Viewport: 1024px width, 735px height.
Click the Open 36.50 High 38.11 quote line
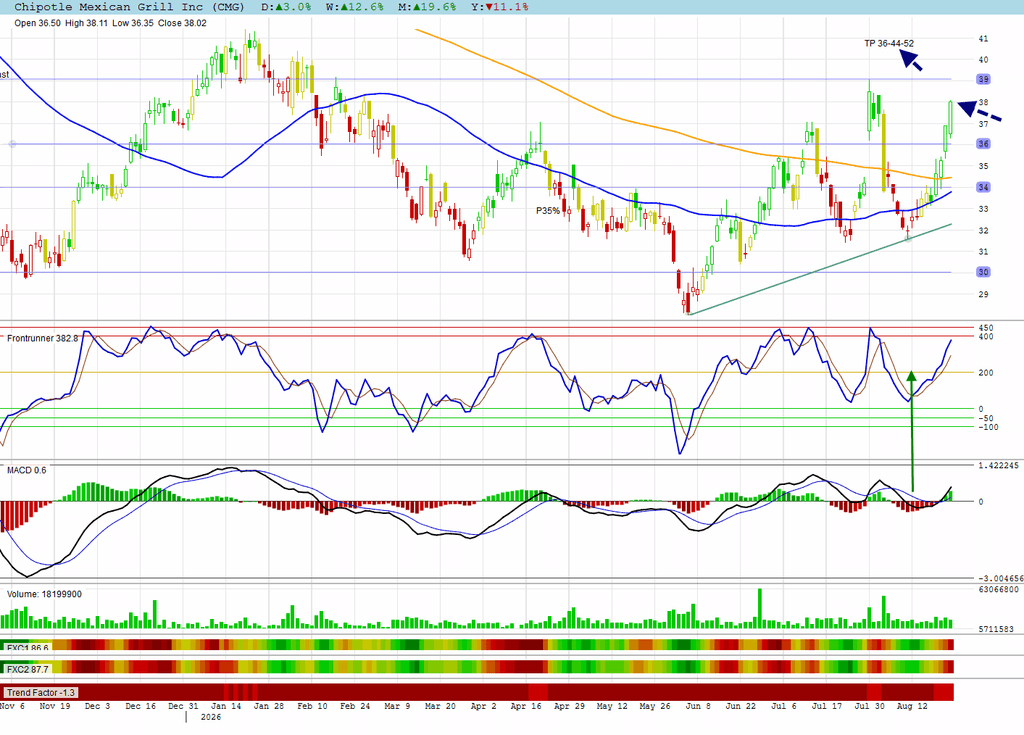(x=110, y=23)
